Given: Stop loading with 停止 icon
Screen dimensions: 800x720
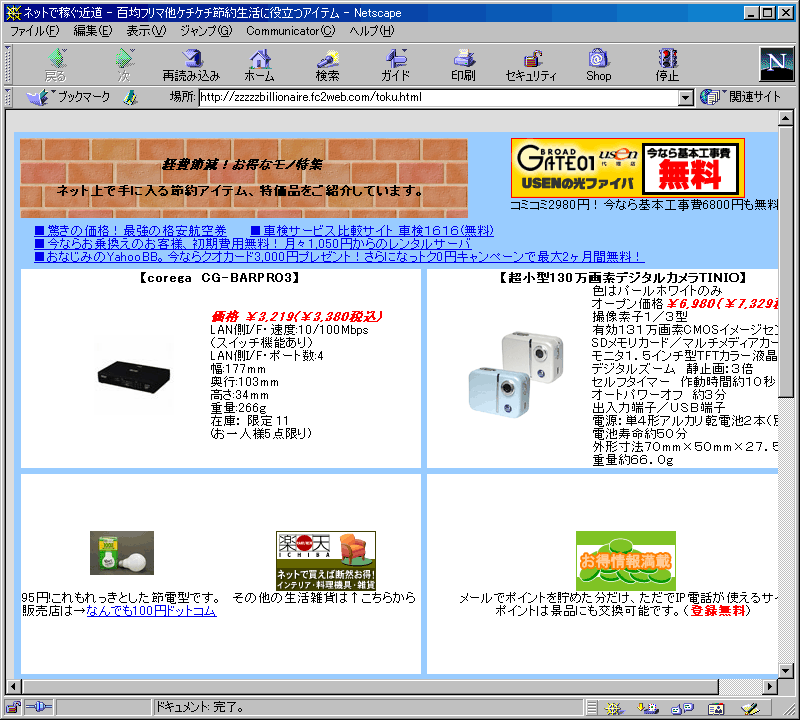Looking at the screenshot, I should click(667, 65).
